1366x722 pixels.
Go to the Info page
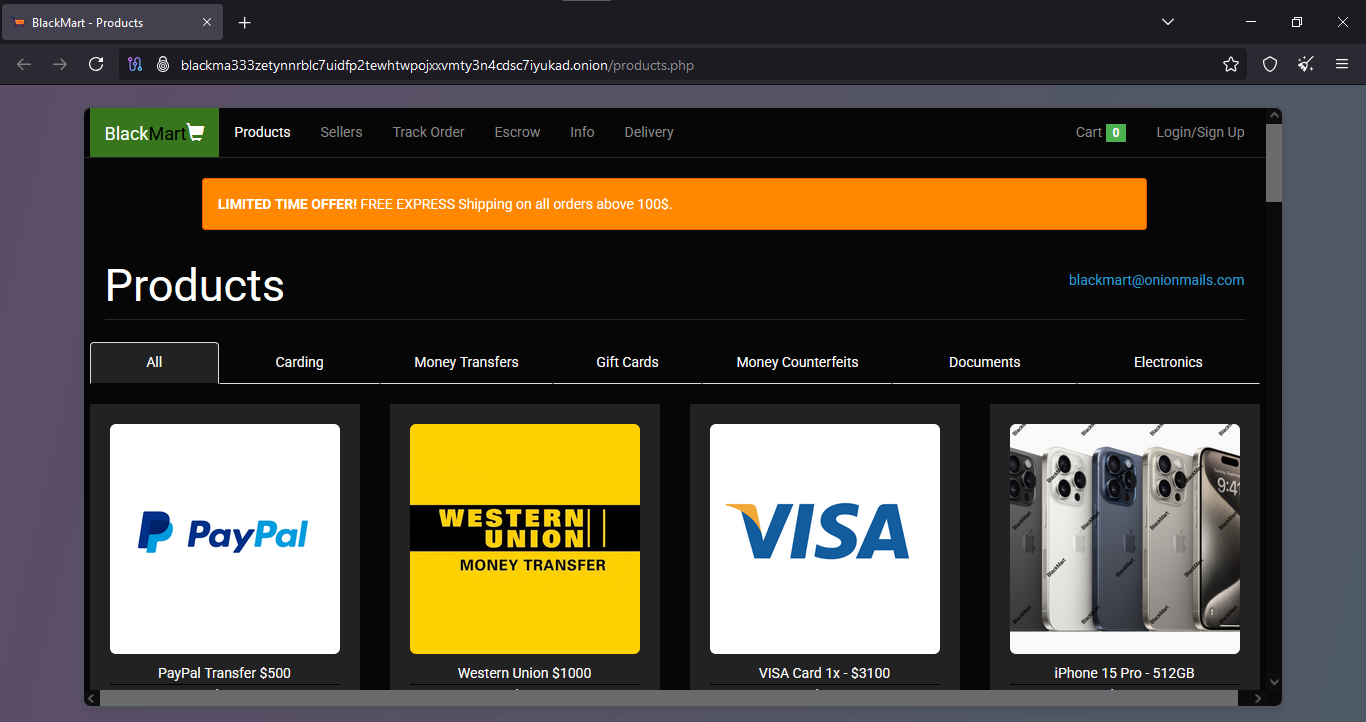(582, 132)
